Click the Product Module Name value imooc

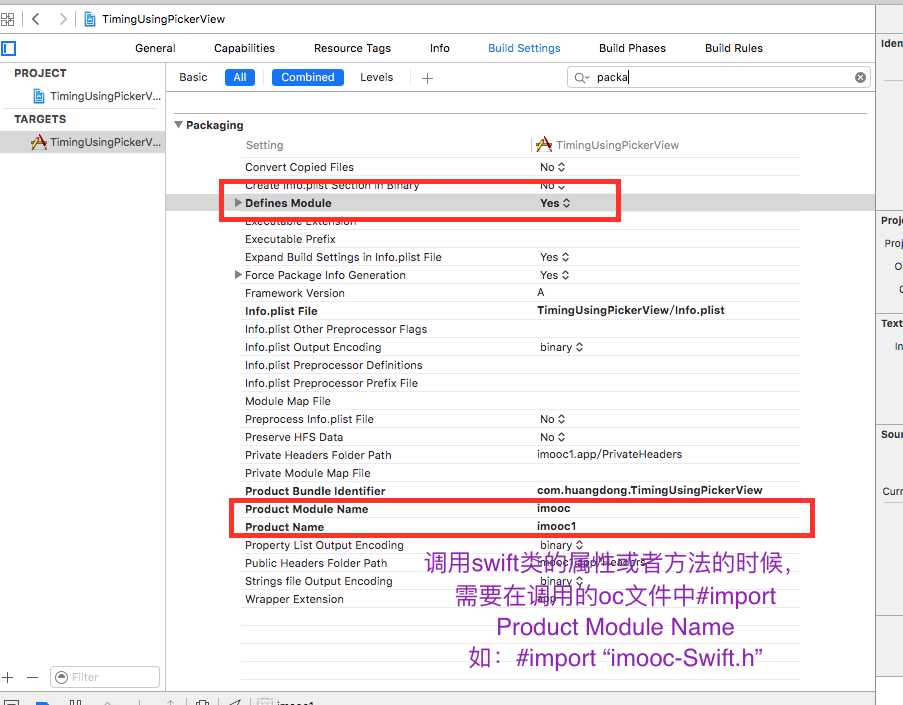[553, 508]
